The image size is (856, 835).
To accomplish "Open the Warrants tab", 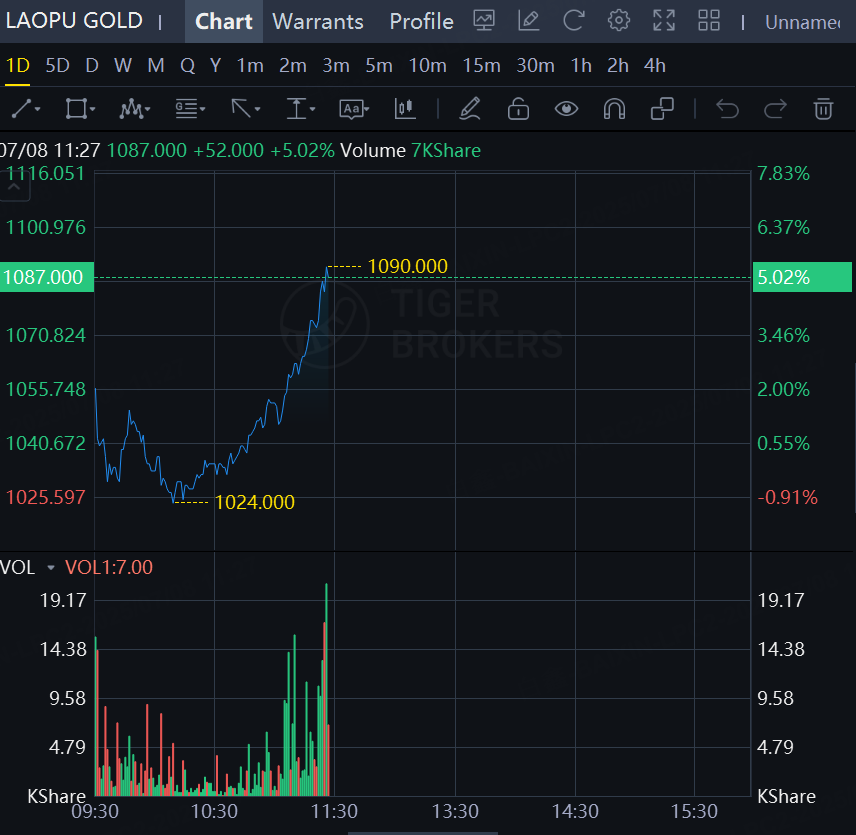I will (x=318, y=21).
